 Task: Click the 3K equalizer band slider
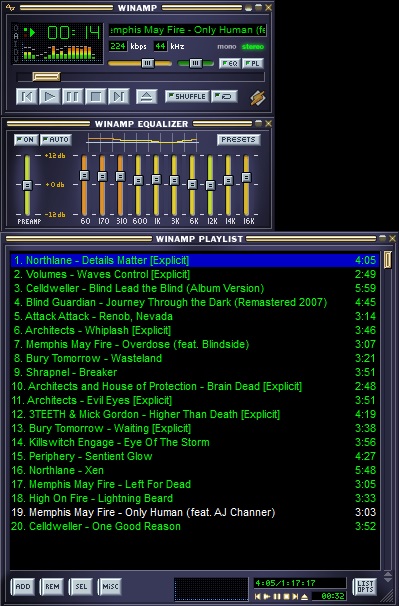(174, 180)
